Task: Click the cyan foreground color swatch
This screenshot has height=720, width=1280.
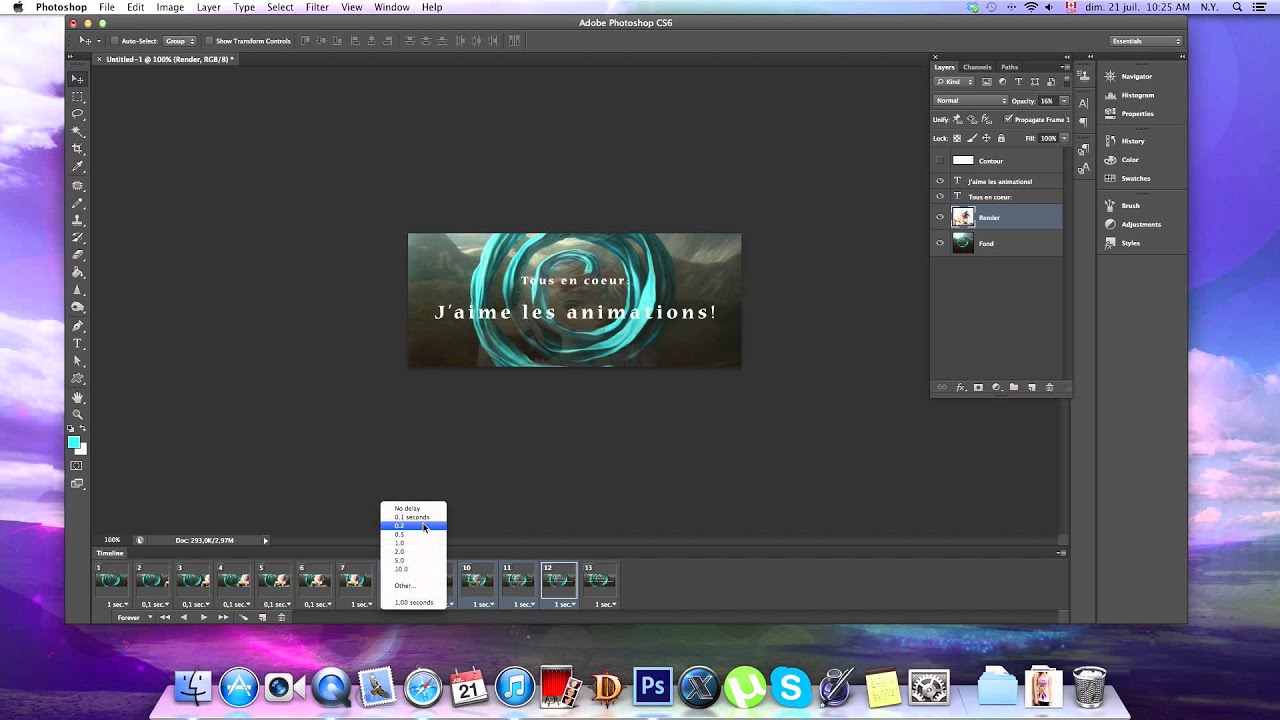Action: pyautogui.click(x=74, y=440)
